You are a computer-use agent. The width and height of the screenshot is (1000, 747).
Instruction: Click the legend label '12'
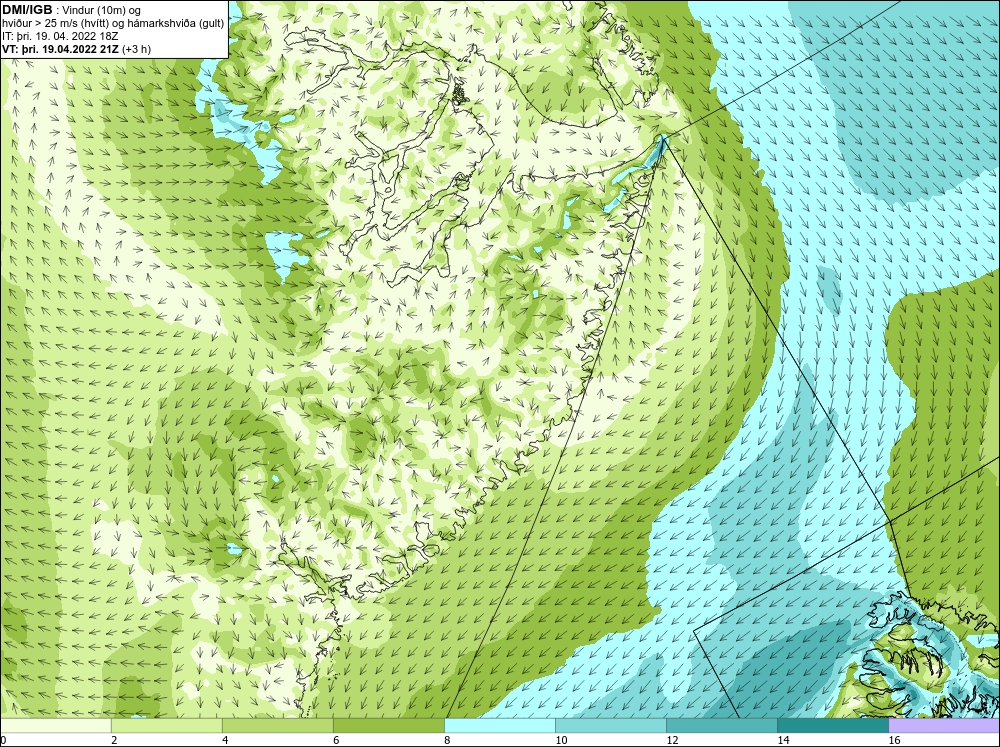point(672,740)
